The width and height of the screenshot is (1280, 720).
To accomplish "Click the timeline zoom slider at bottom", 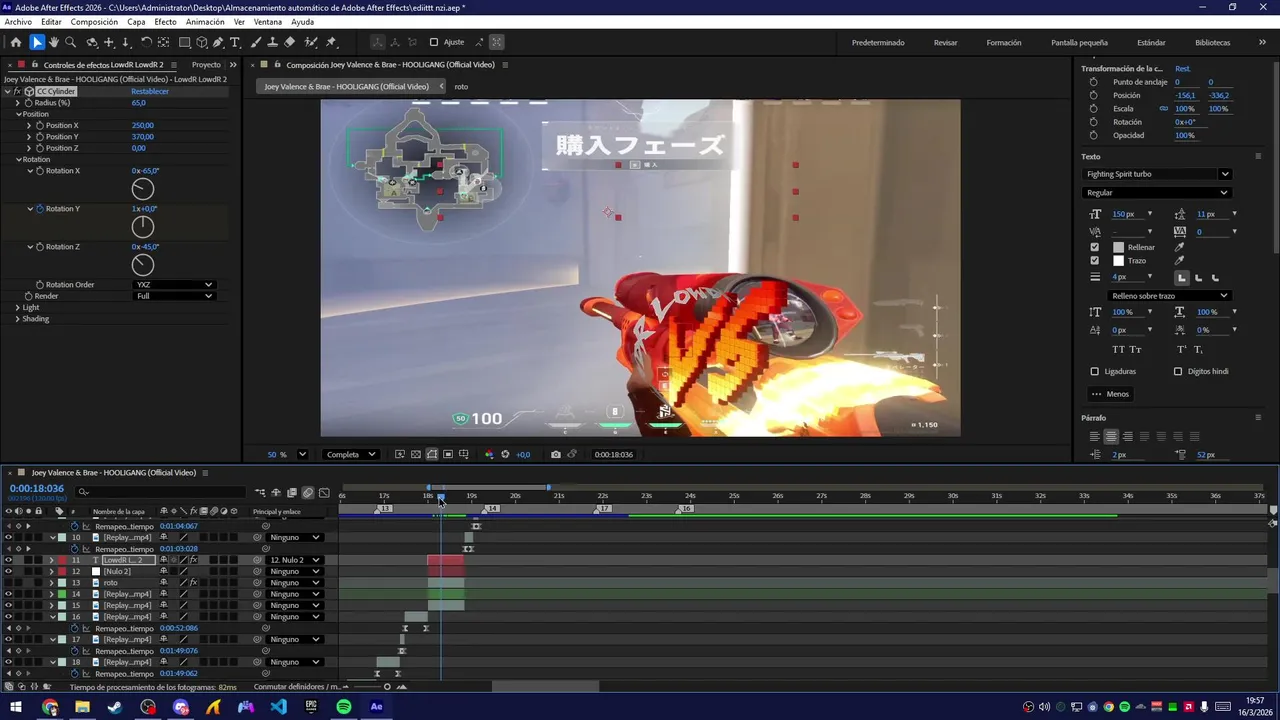I will point(372,687).
